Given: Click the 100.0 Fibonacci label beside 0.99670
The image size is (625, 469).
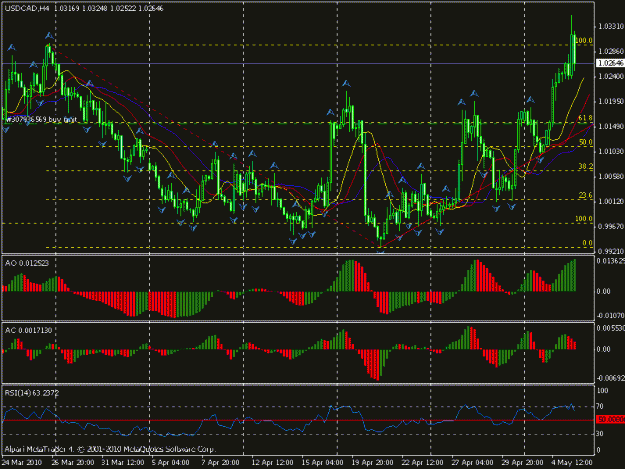Looking at the screenshot, I should [584, 219].
